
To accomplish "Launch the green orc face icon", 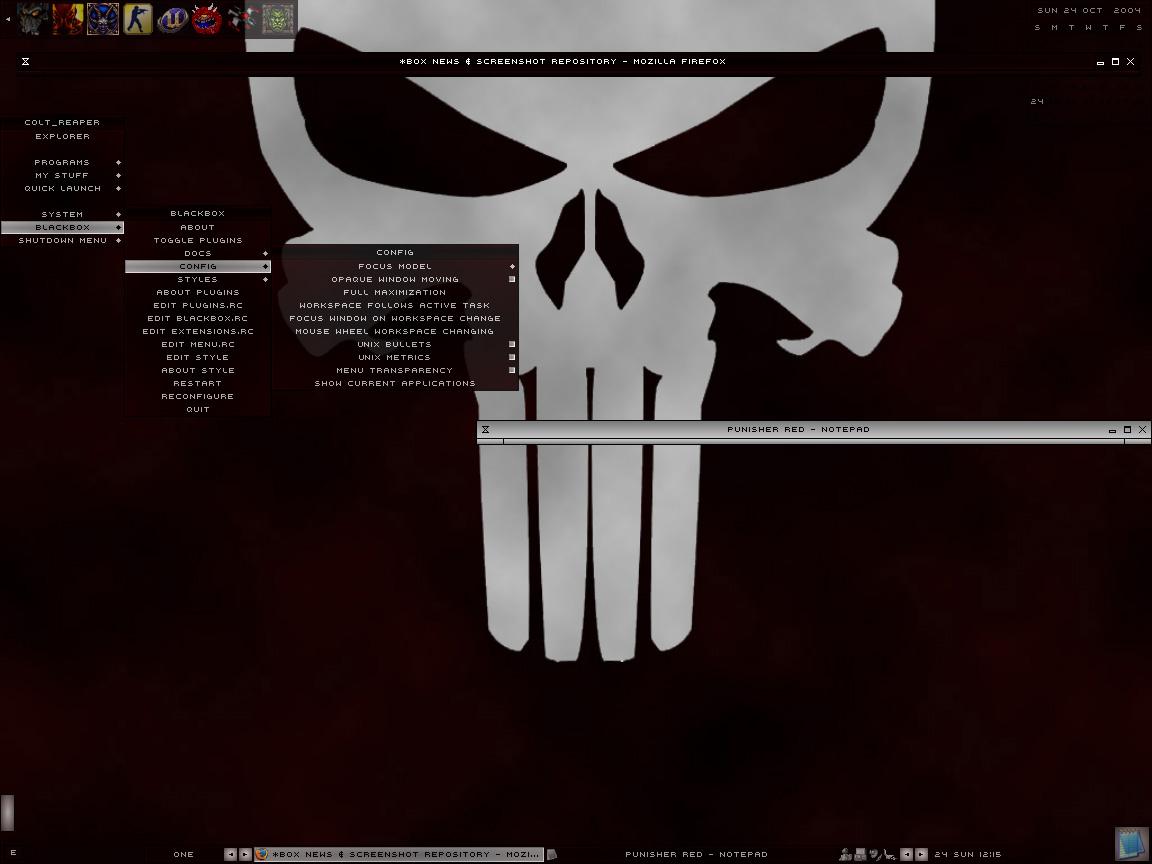I will pyautogui.click(x=278, y=18).
